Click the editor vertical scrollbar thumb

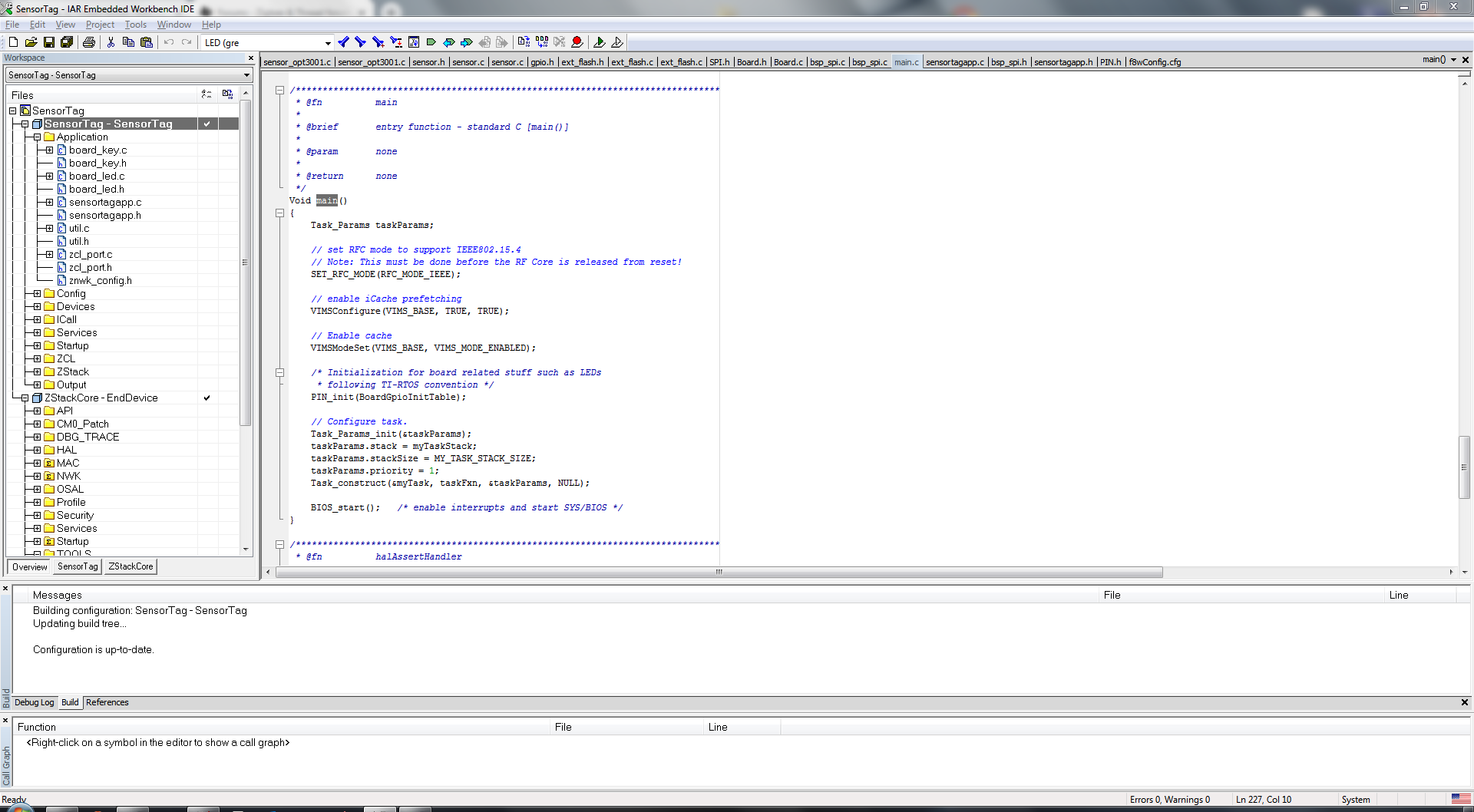(1465, 467)
